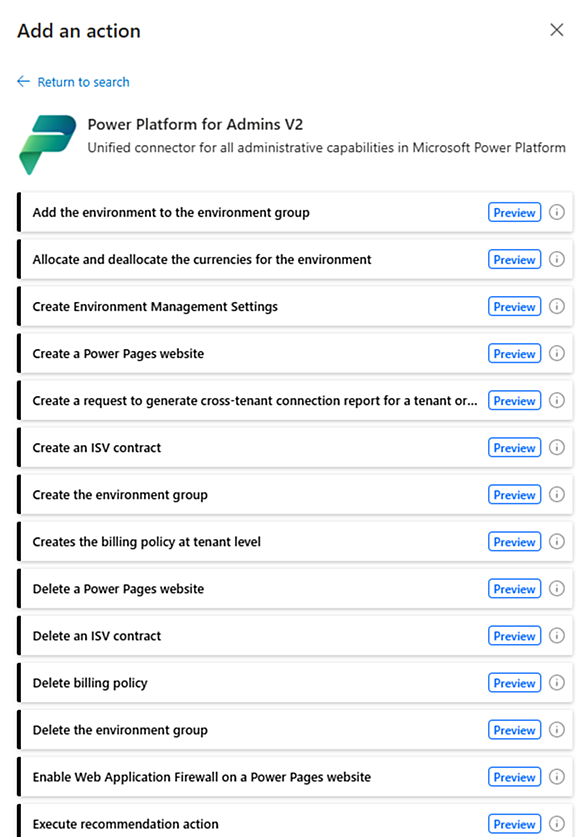The image size is (586, 837).
Task: Return to search via the link
Action: coord(83,82)
